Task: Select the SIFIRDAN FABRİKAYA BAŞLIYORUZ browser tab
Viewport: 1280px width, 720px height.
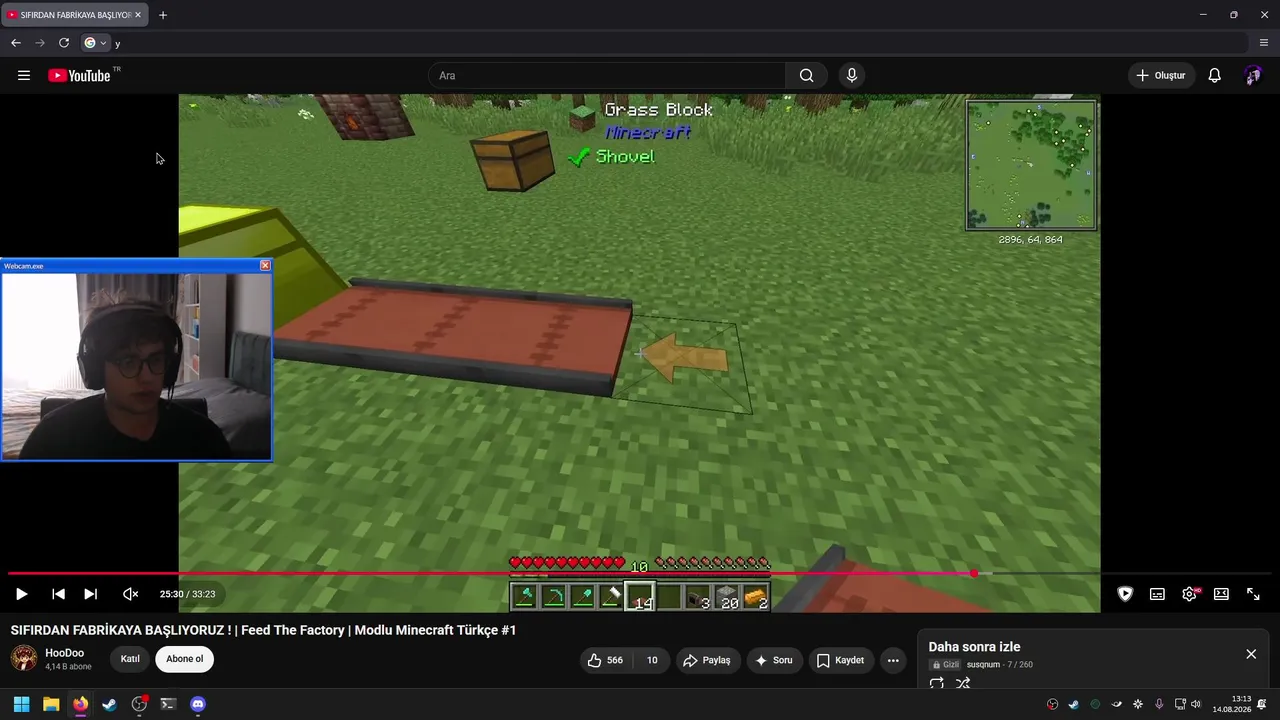Action: pos(75,15)
